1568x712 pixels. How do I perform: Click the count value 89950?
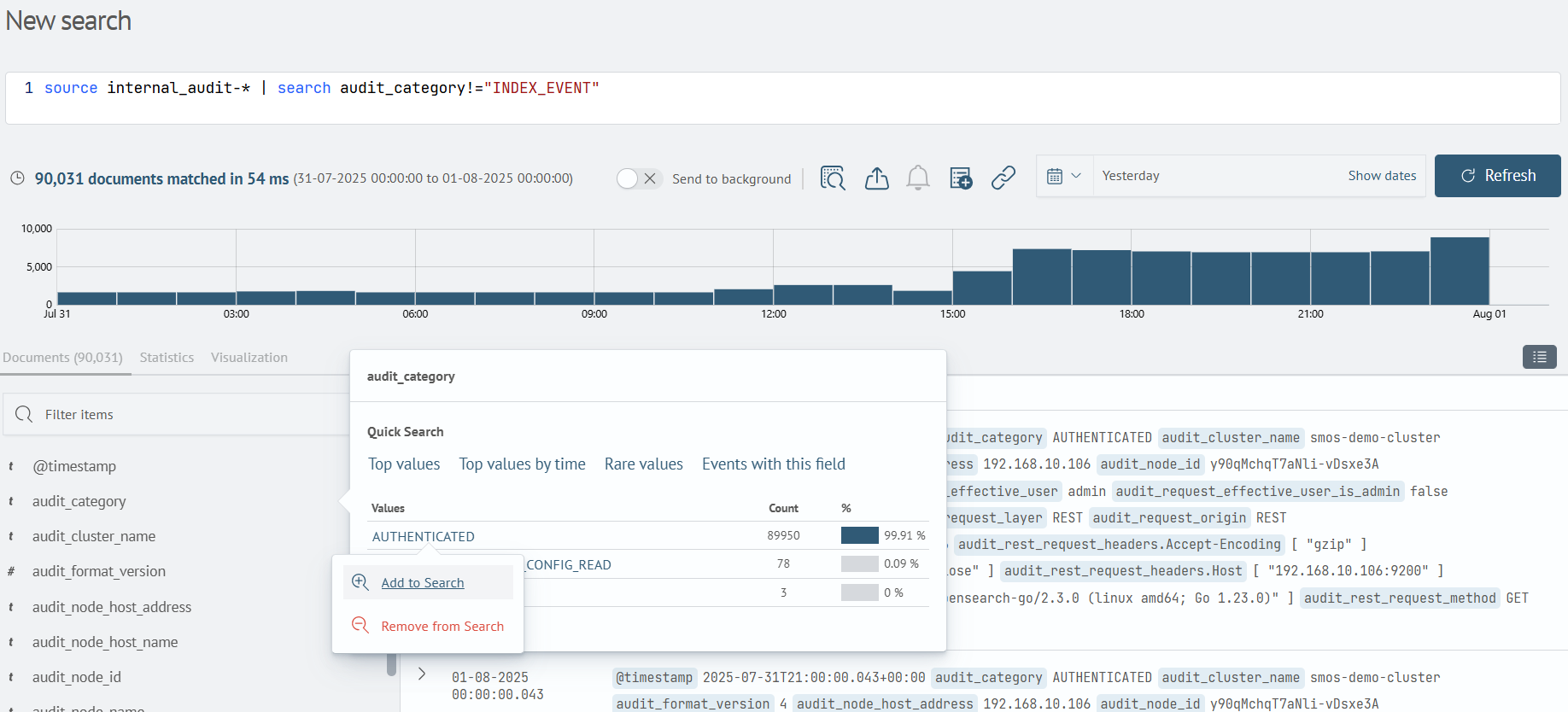point(783,535)
